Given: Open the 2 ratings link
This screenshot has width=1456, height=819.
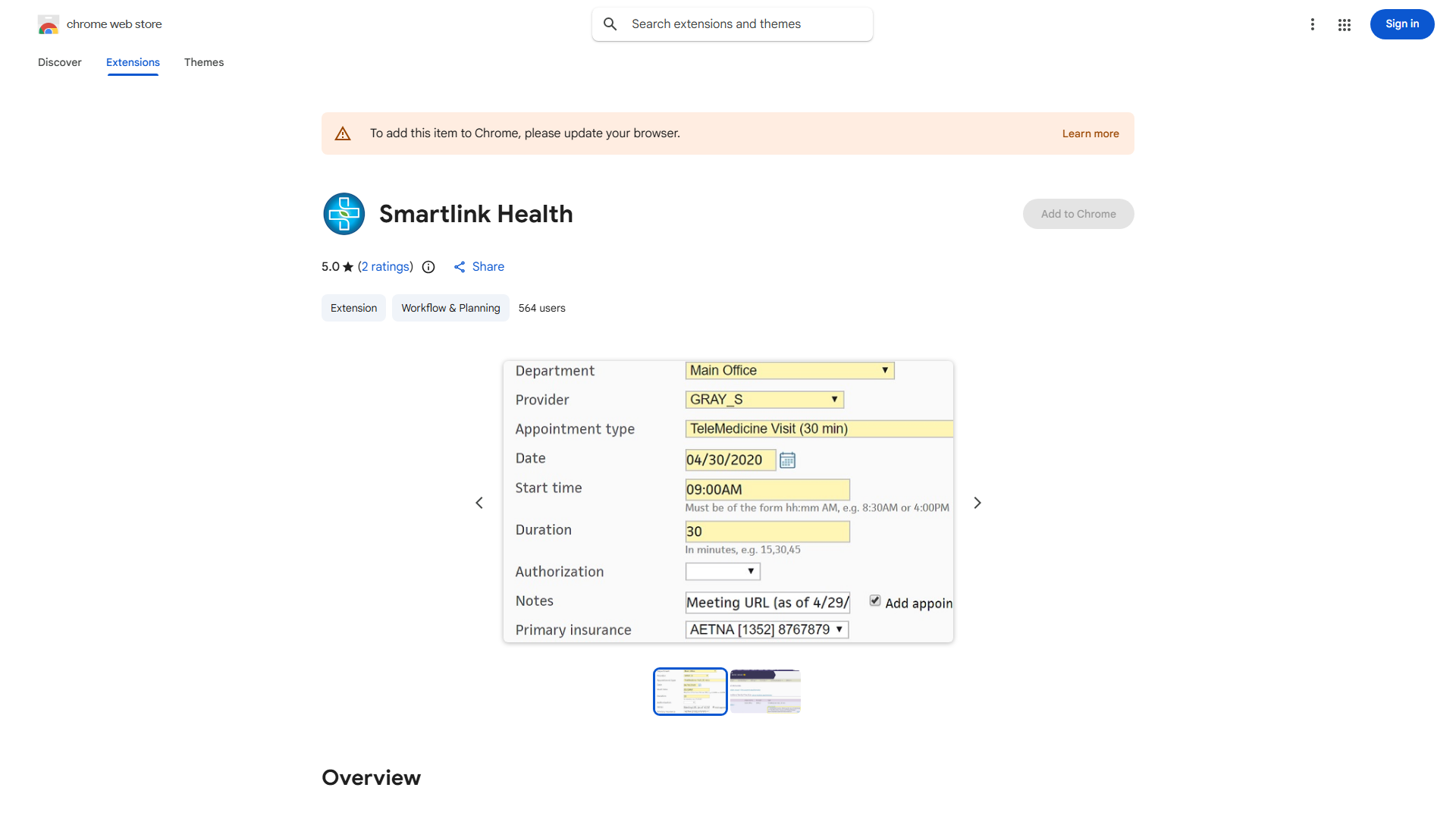Looking at the screenshot, I should click(x=385, y=267).
